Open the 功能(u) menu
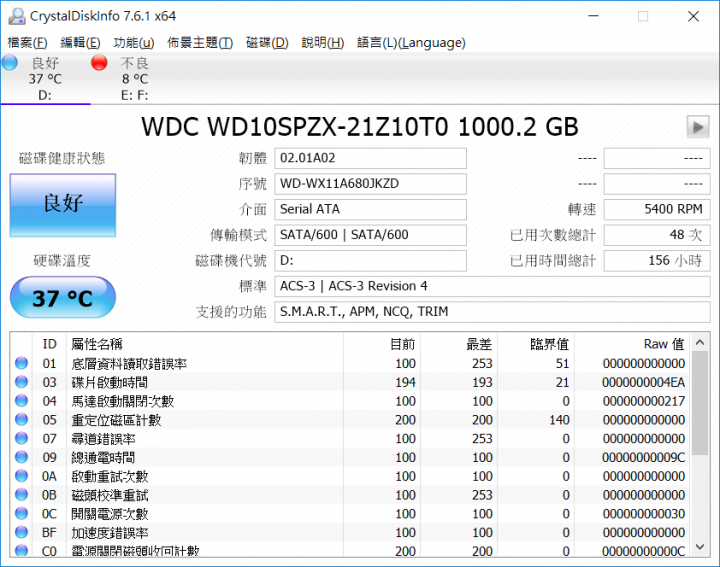This screenshot has width=720, height=567. point(134,43)
